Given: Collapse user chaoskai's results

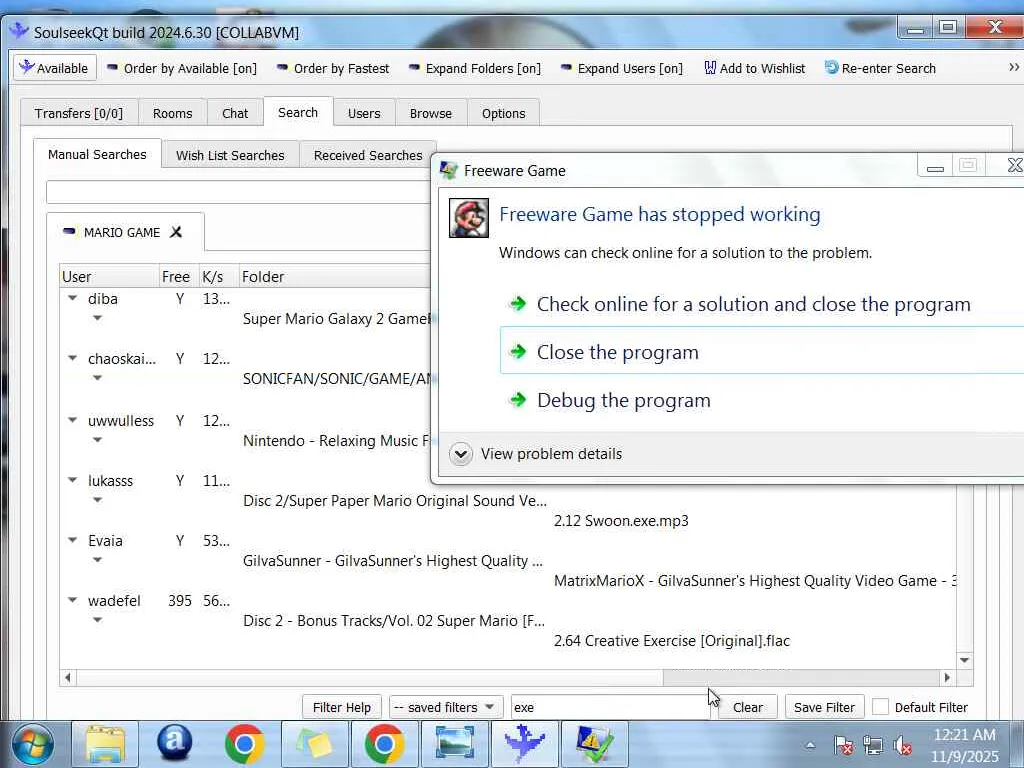Looking at the screenshot, I should pyautogui.click(x=72, y=359).
